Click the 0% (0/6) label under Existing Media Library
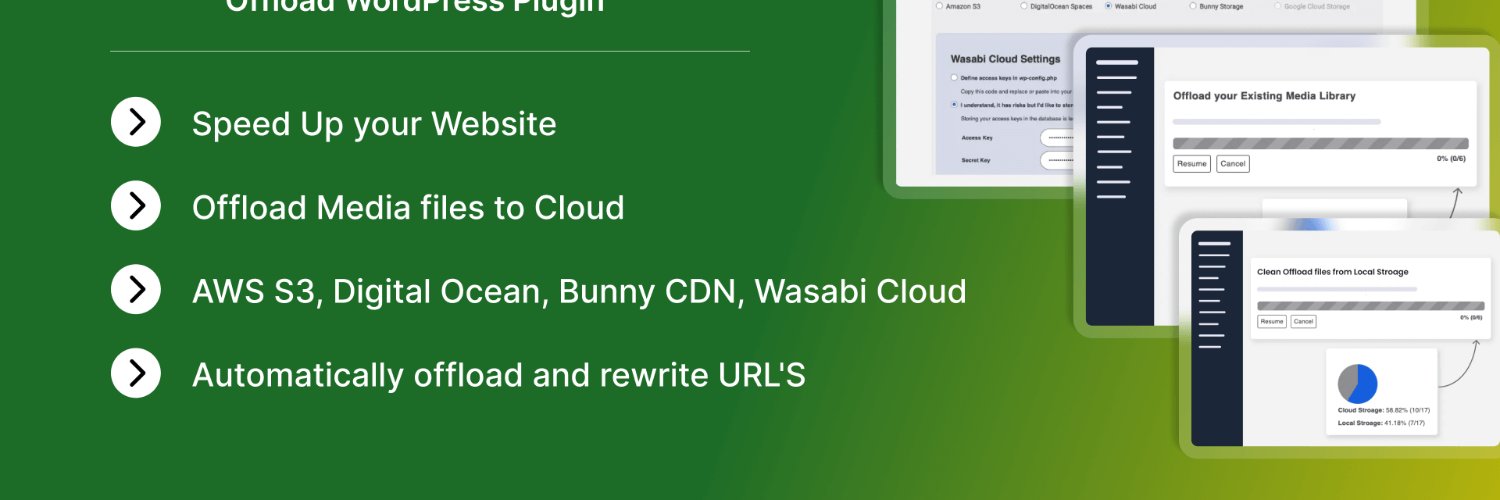1500x500 pixels. (1451, 158)
